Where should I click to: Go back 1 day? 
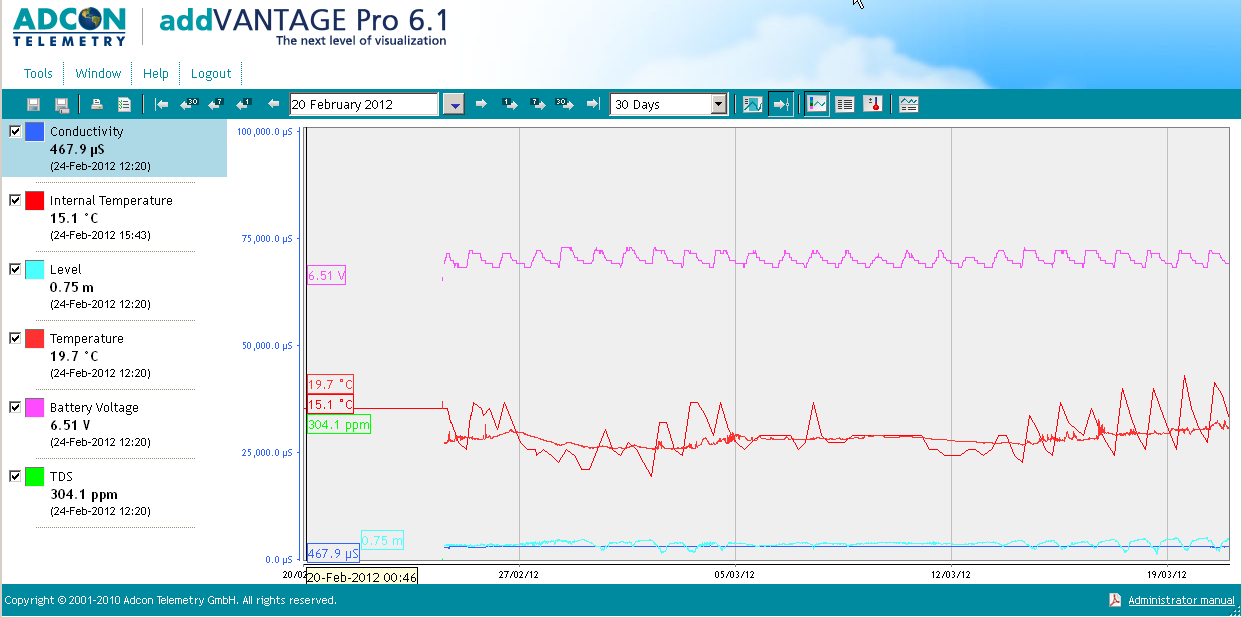[243, 104]
